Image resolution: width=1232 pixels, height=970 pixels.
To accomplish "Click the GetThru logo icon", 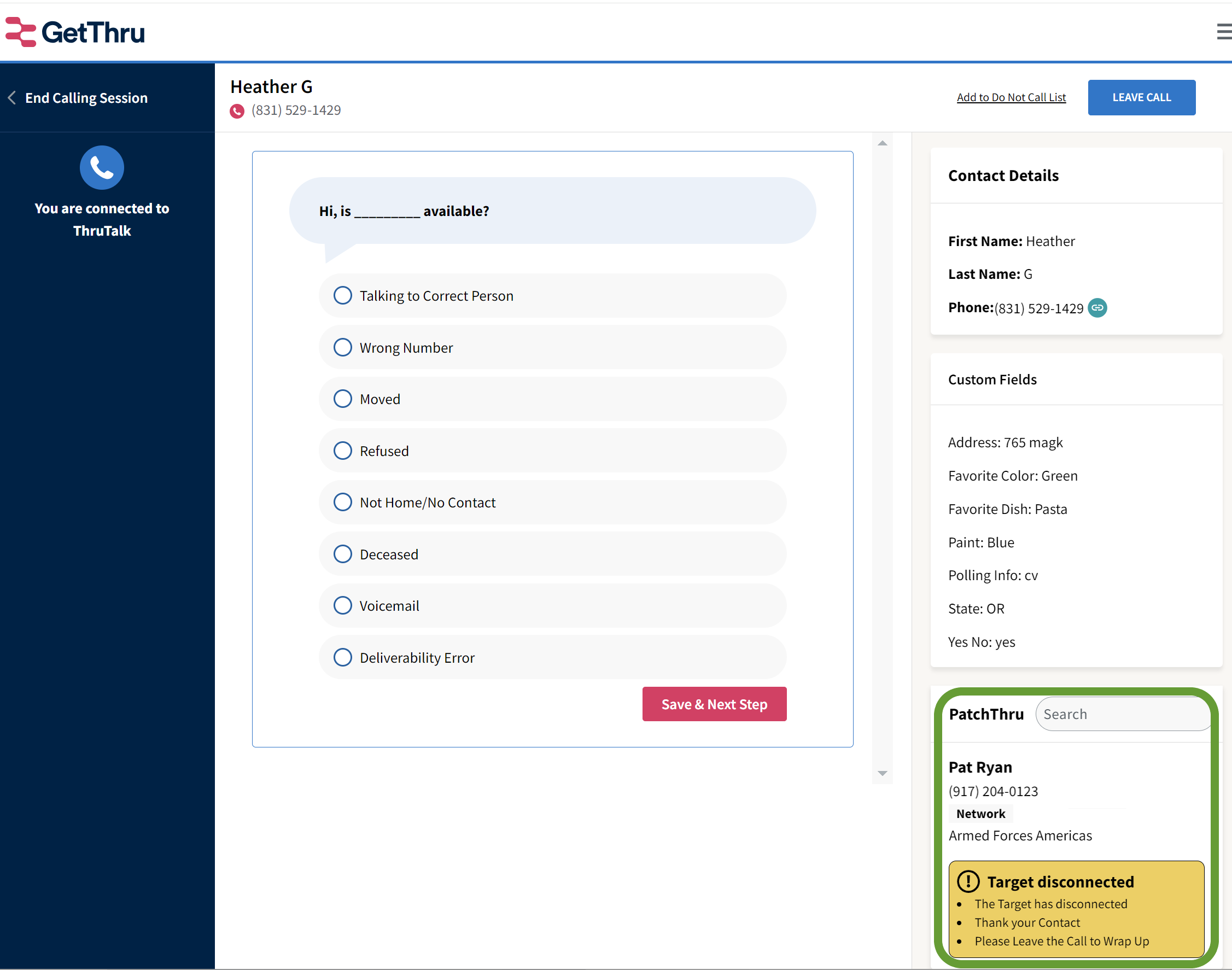I will click(x=21, y=32).
